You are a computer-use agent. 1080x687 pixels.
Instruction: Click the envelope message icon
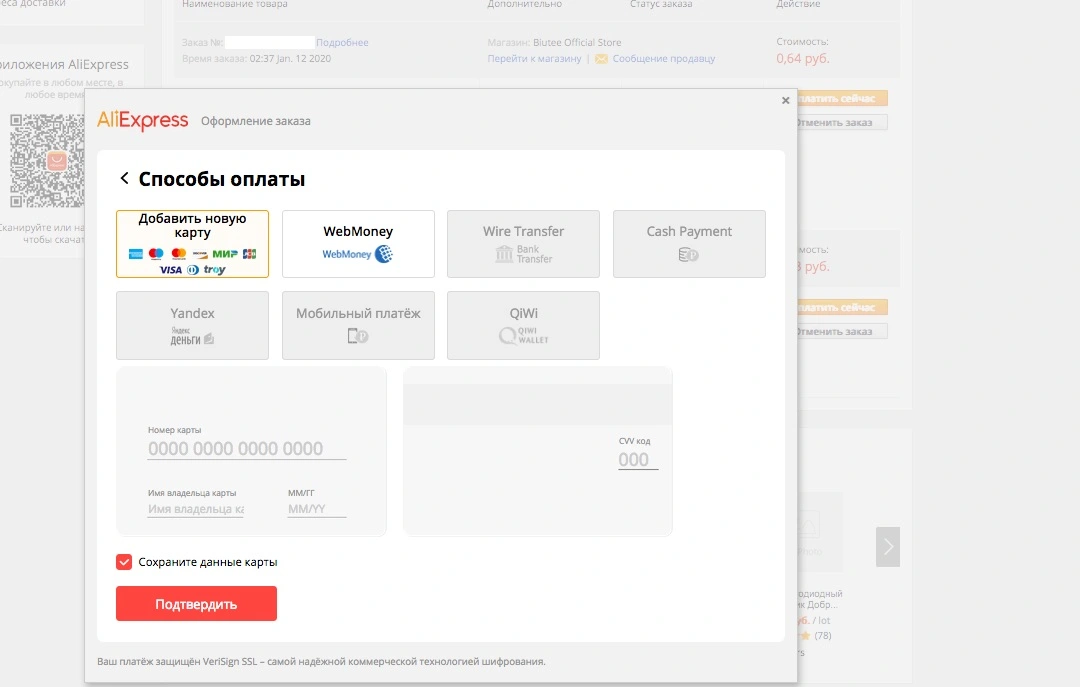coord(601,59)
